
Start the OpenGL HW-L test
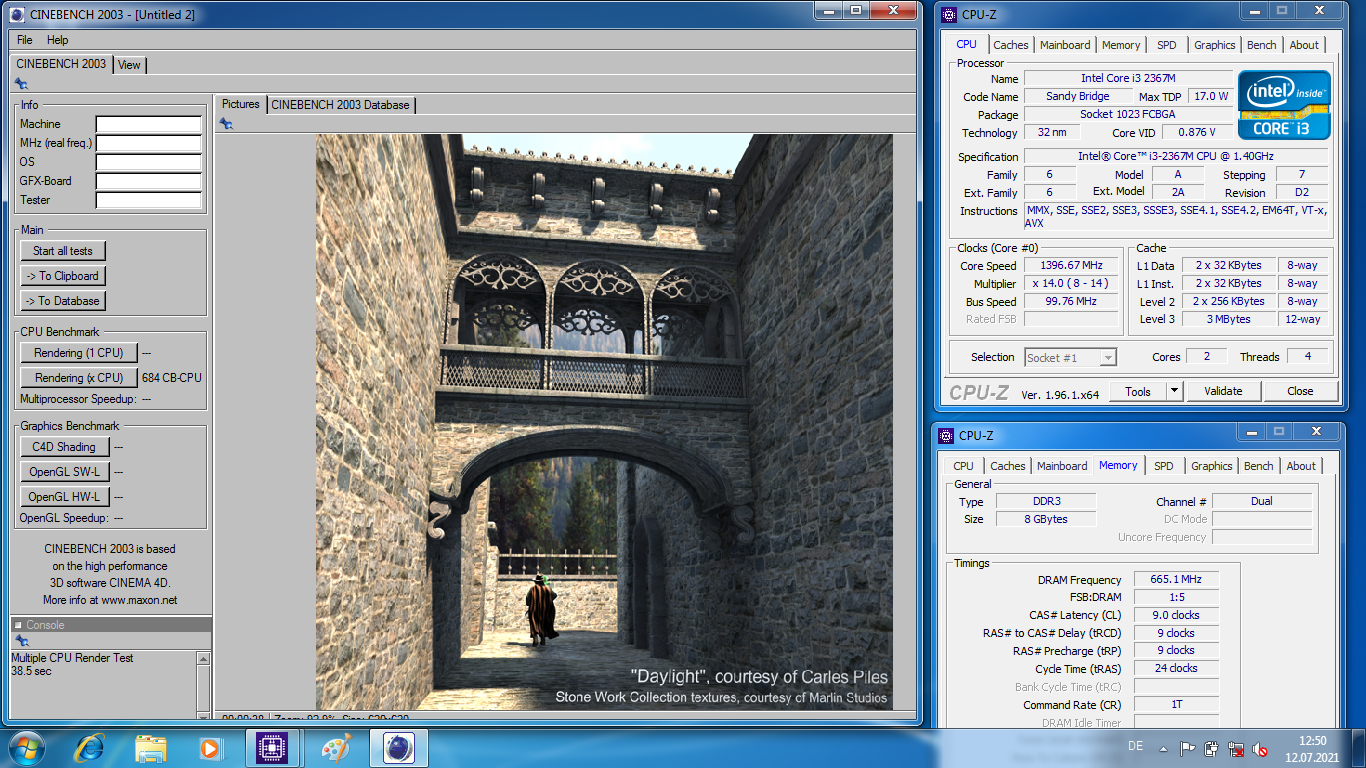pos(64,497)
